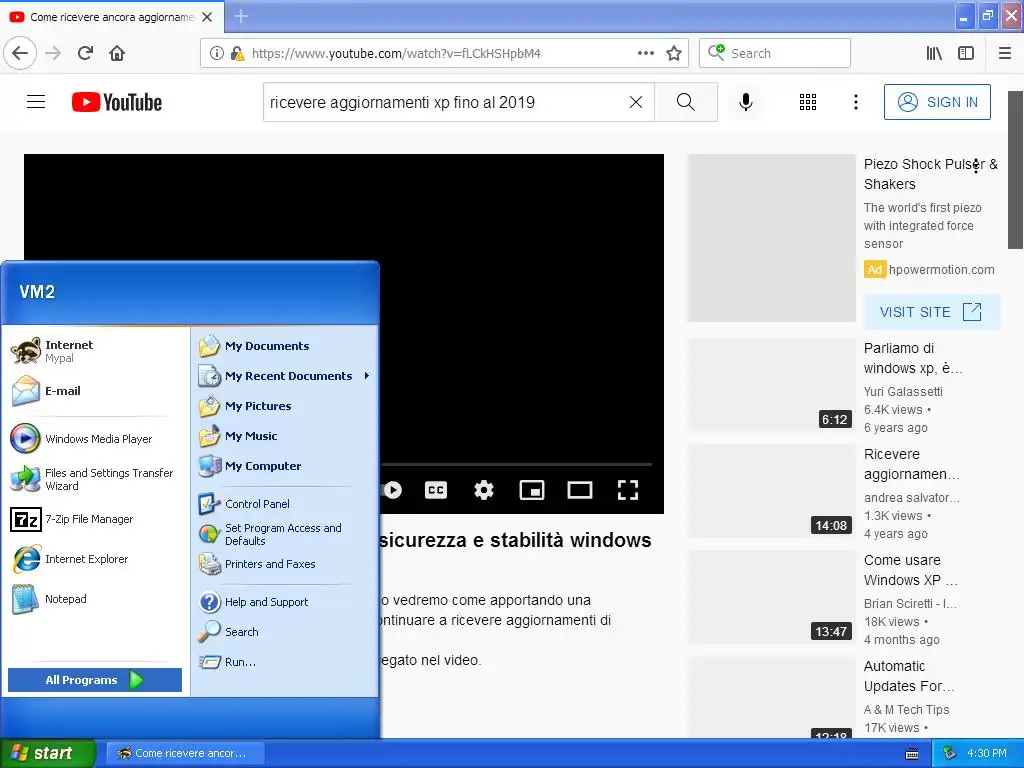
Task: Open Control Panel
Action: [285, 504]
